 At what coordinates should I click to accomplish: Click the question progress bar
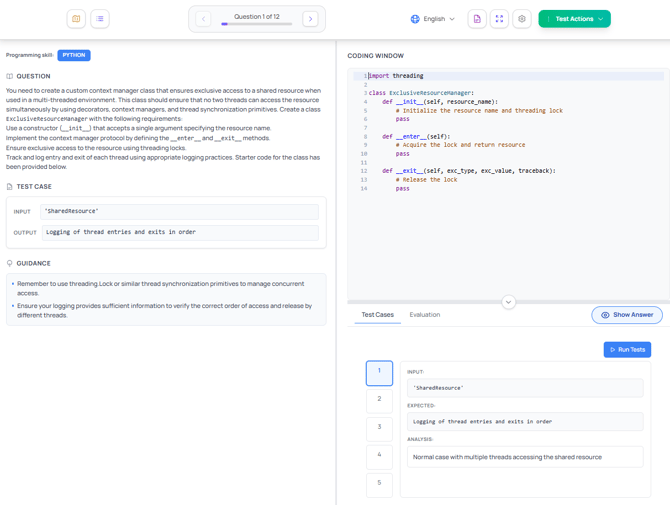(x=257, y=24)
